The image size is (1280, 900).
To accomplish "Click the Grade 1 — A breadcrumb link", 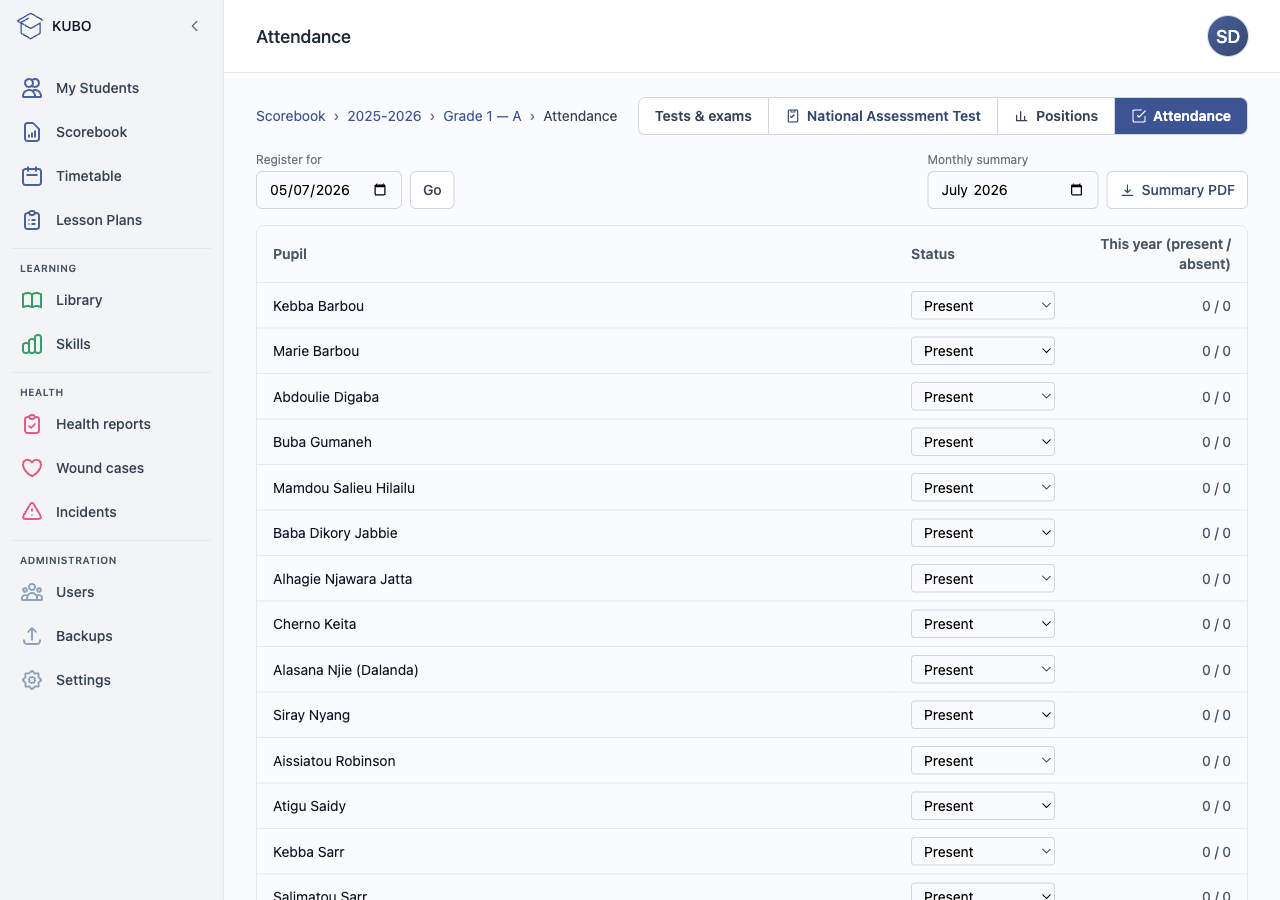I will coord(482,116).
